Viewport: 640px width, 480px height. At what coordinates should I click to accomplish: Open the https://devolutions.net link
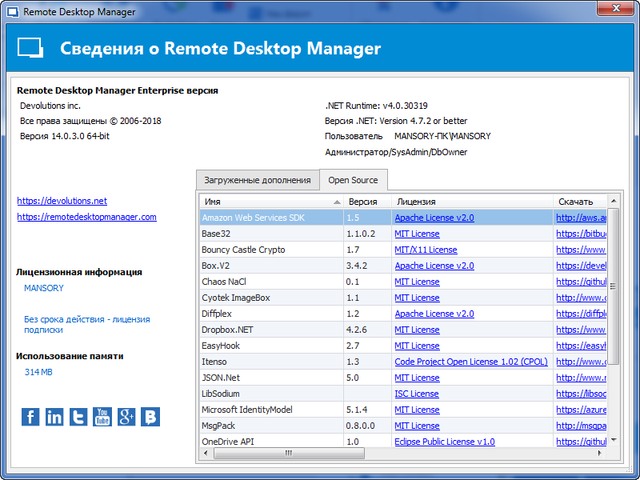click(61, 201)
